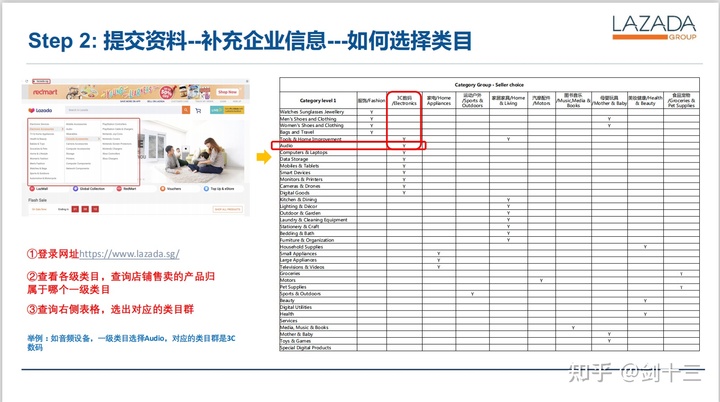
Task: Click the 家电/Home Appliances column header
Action: [439, 100]
